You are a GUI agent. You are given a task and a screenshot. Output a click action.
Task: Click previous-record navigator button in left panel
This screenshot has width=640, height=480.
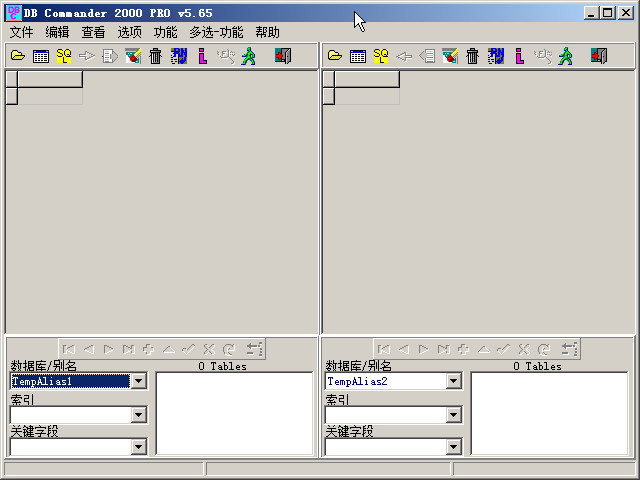[89, 349]
